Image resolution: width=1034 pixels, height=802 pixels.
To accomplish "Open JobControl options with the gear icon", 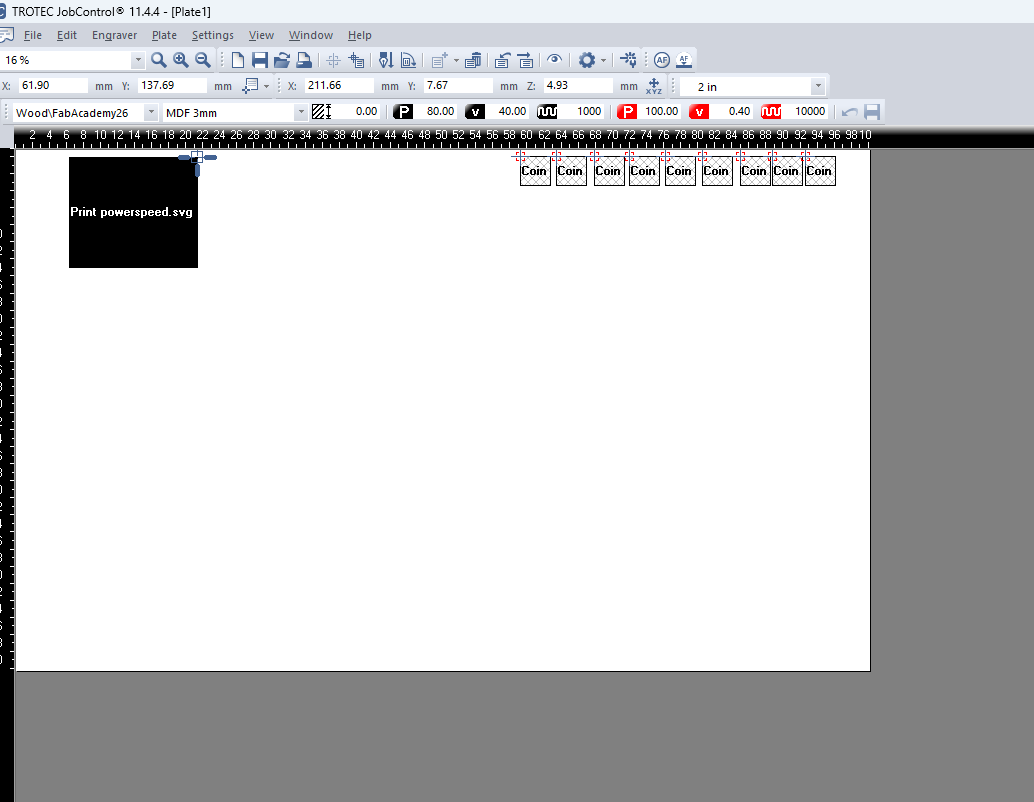I will 585,60.
